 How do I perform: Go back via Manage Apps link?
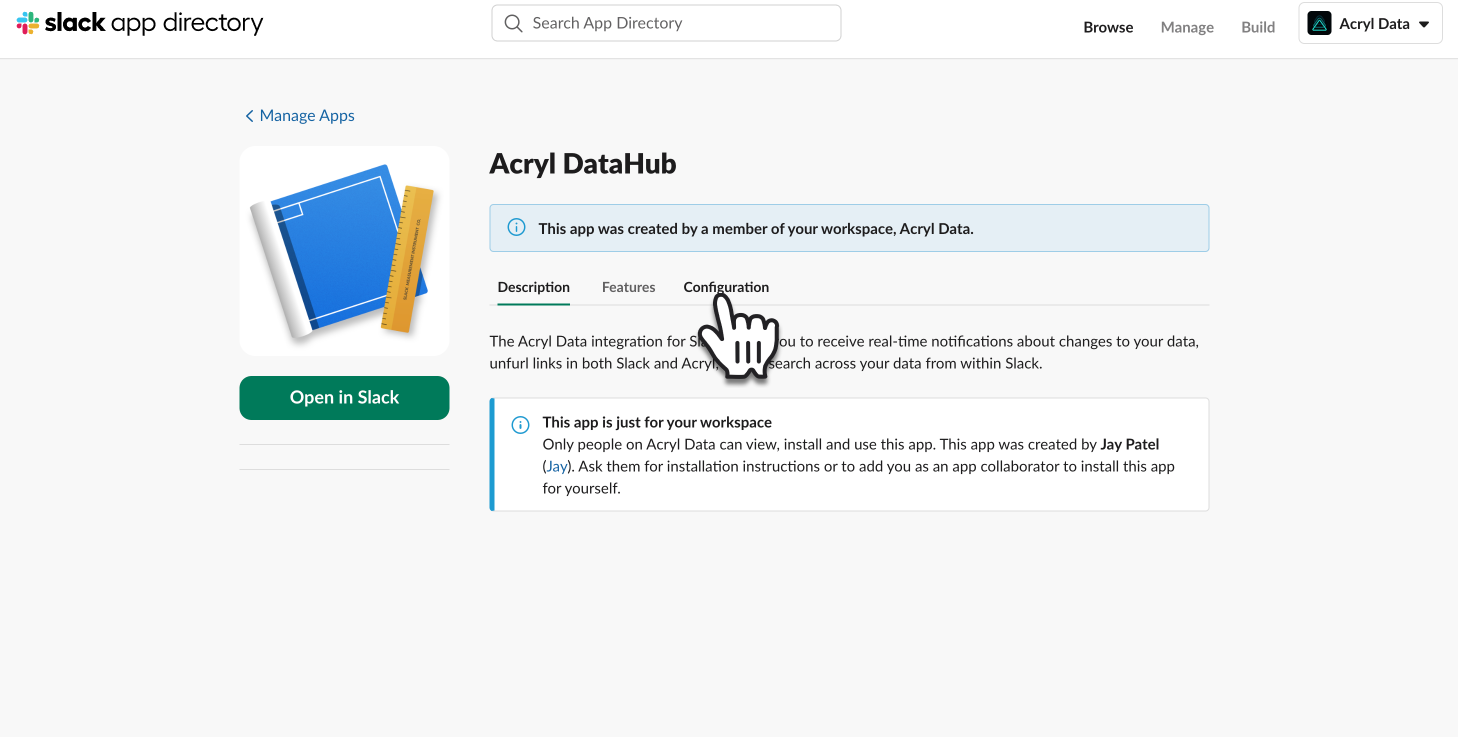[x=307, y=116]
